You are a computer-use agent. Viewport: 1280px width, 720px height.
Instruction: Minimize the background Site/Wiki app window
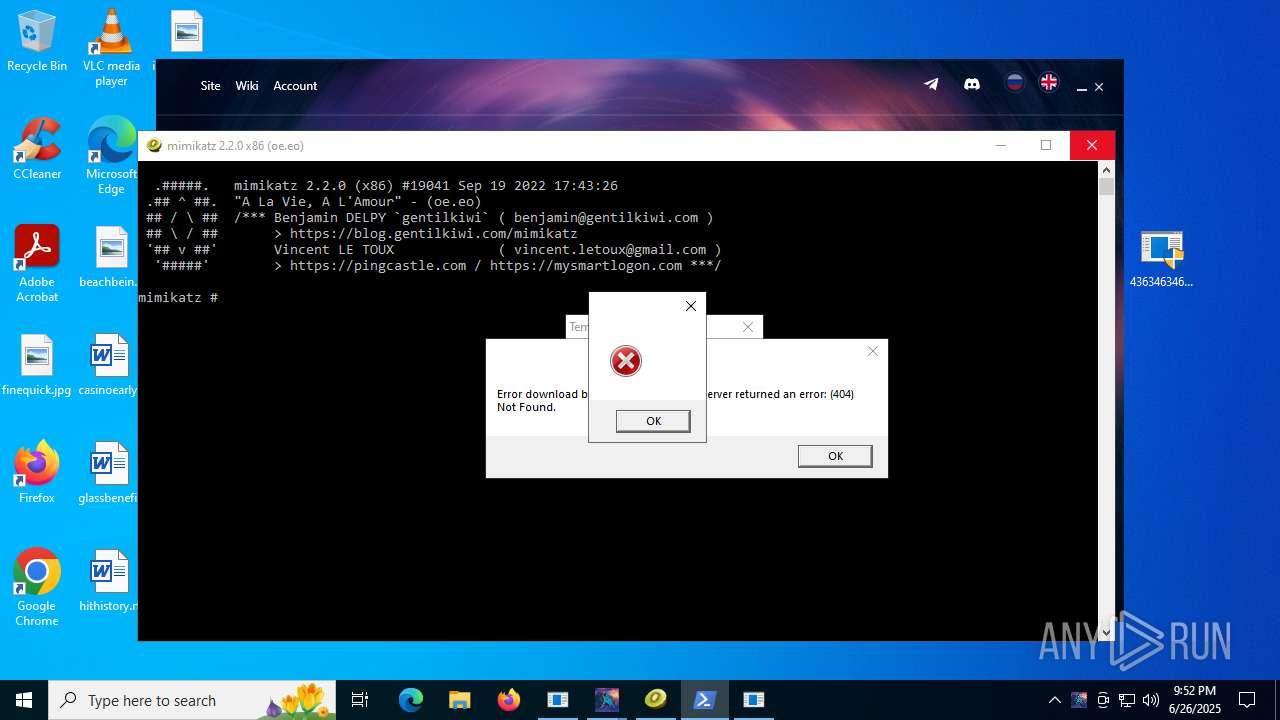[1081, 88]
